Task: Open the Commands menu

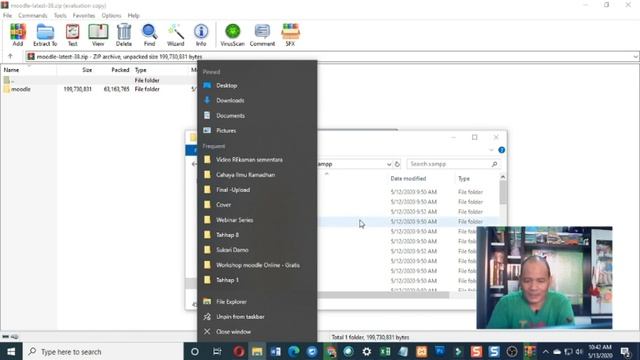Action: 33,16
